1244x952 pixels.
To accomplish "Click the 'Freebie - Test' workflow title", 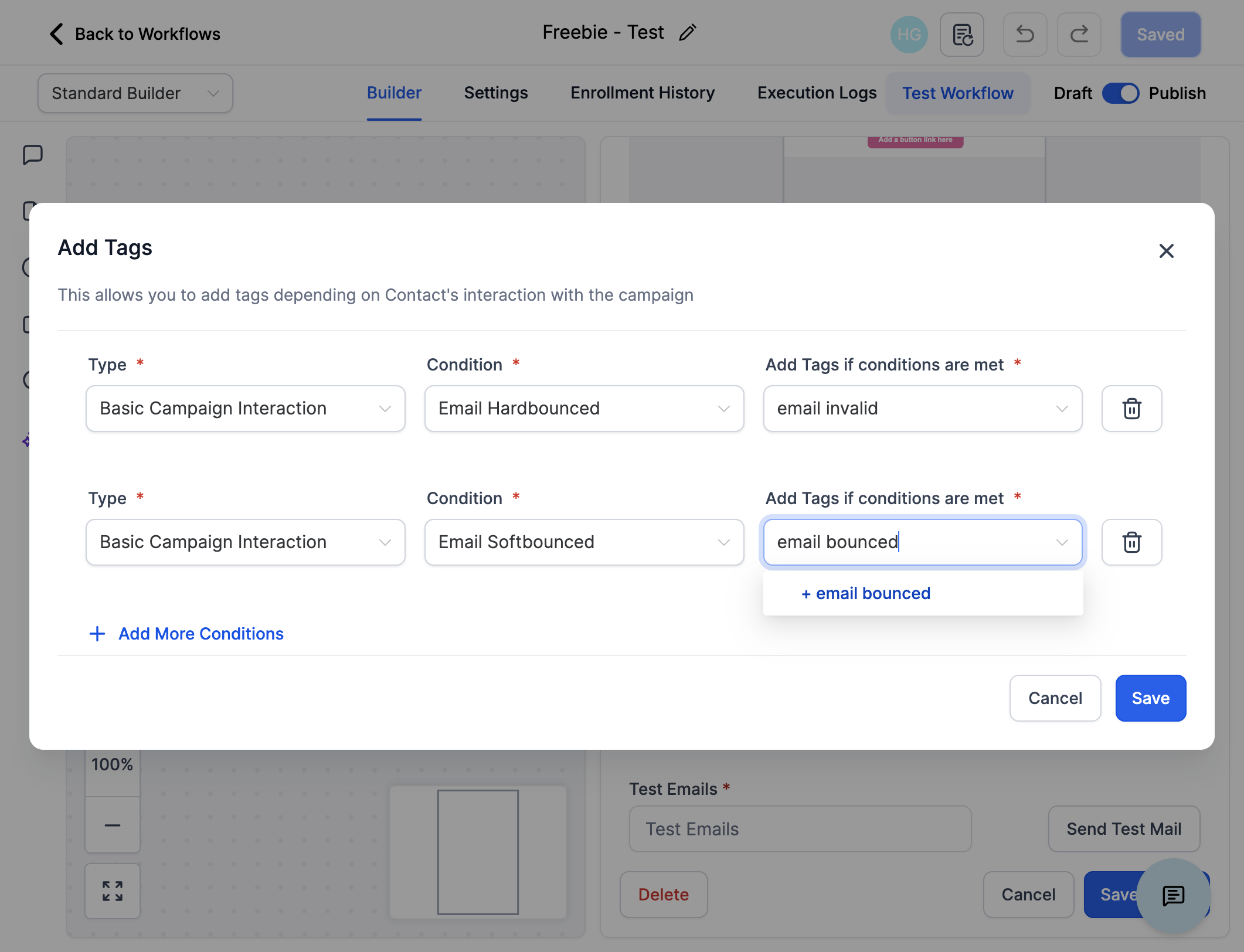I will click(603, 32).
